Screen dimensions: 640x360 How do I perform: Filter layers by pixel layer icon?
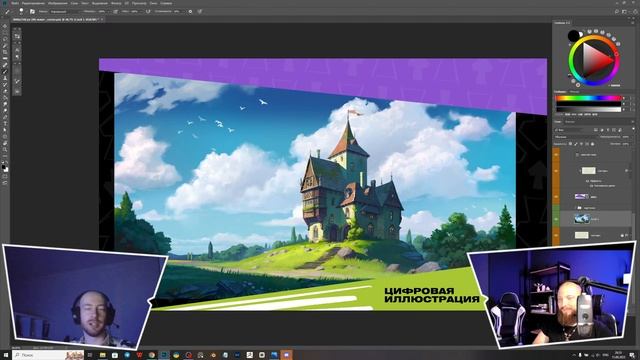tap(596, 130)
